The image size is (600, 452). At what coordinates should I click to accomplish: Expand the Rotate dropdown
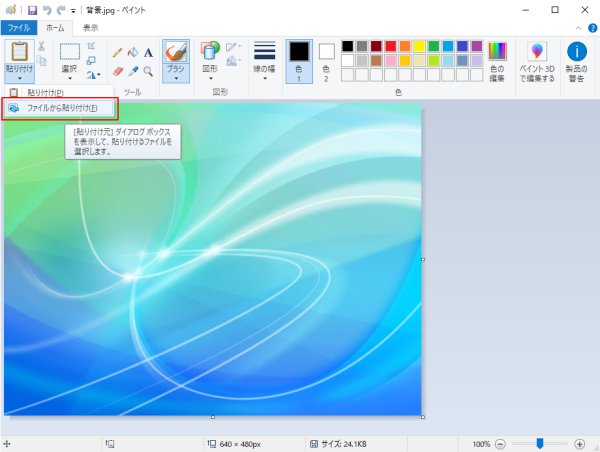(x=92, y=75)
